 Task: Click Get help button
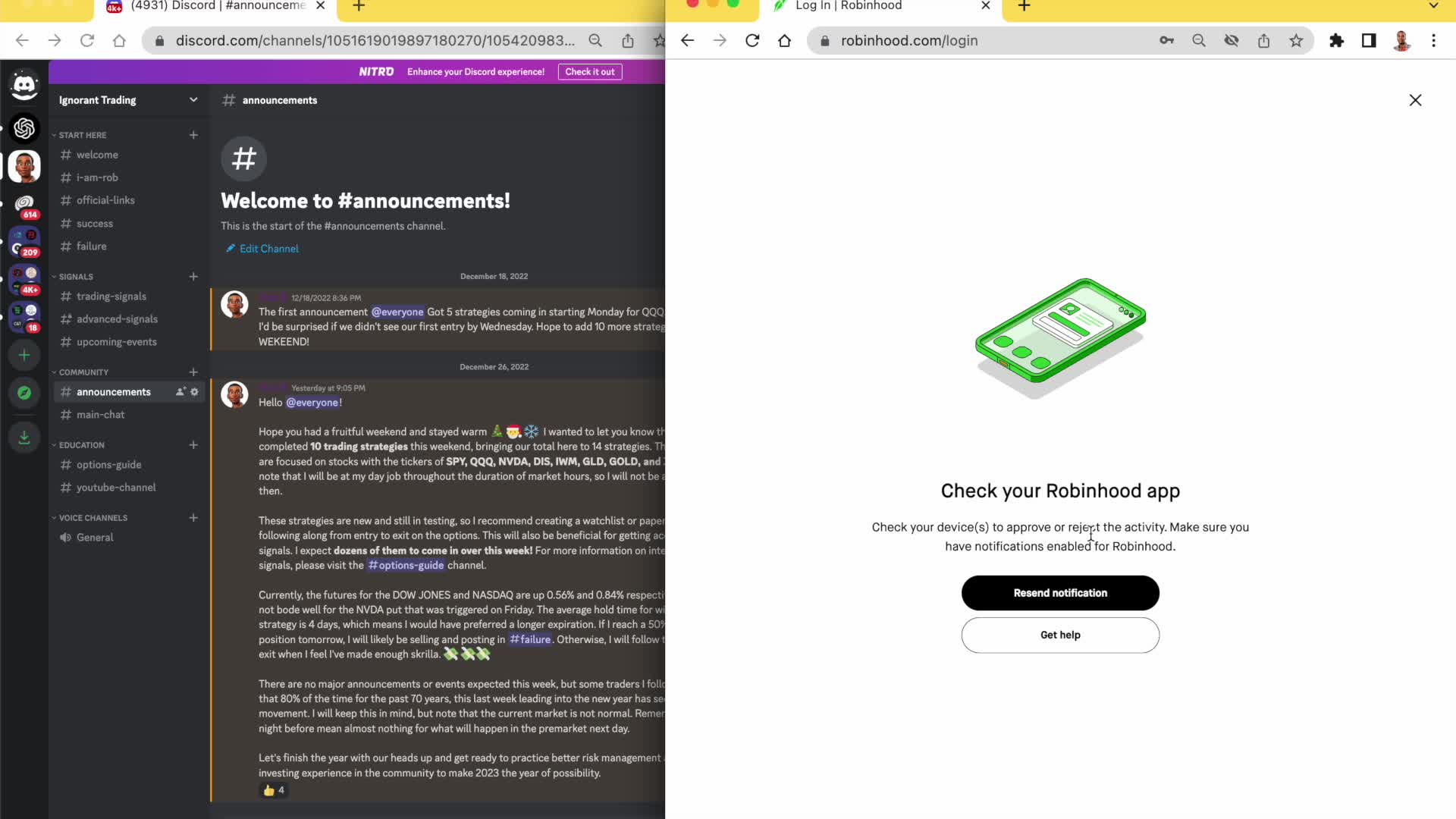point(1059,635)
